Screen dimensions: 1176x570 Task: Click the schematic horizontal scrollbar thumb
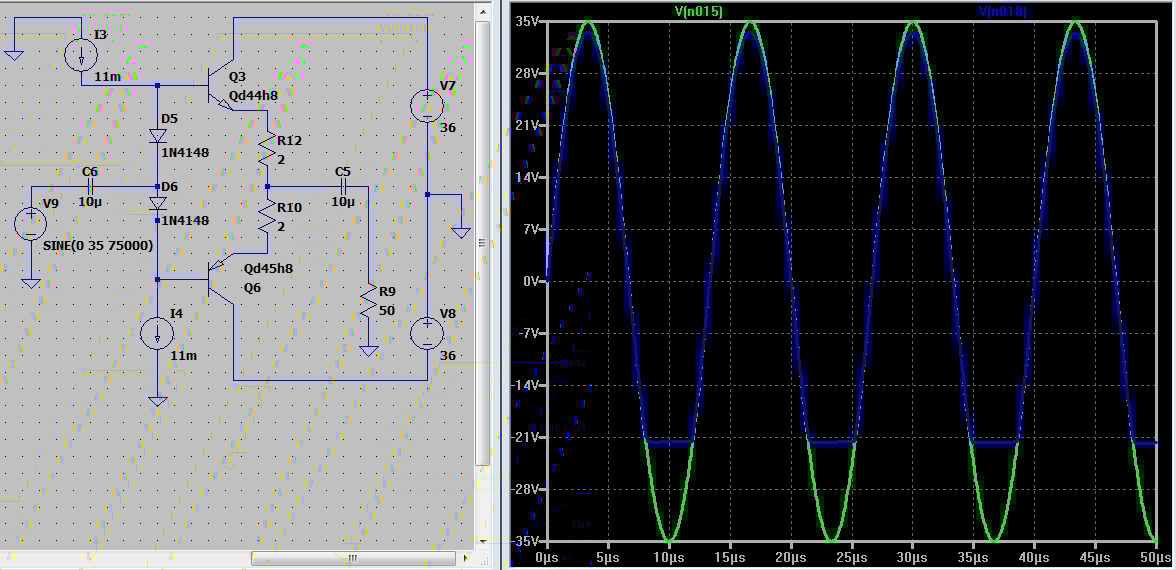tap(350, 557)
